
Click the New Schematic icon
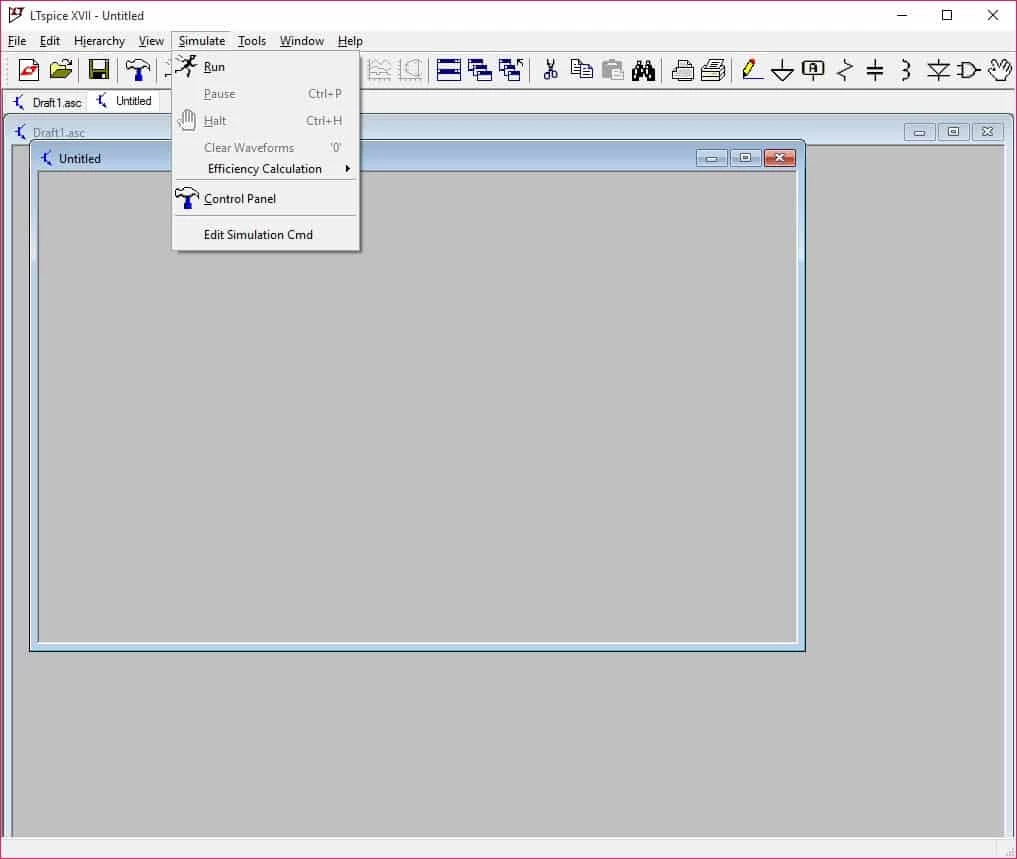pyautogui.click(x=29, y=70)
